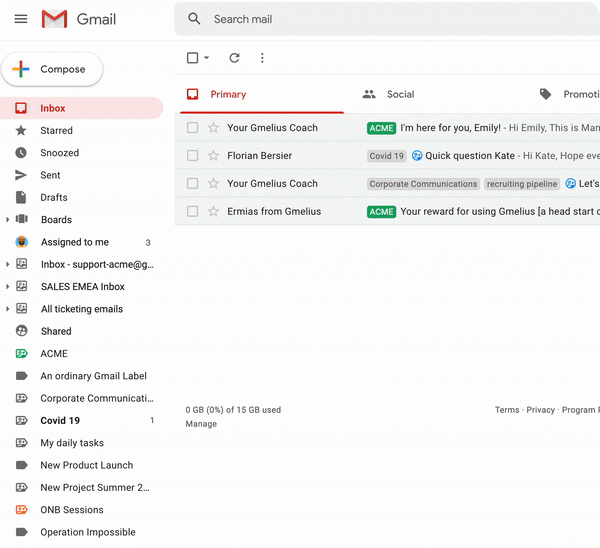The height and width of the screenshot is (548, 600).
Task: Click the Shared globe icon
Action: point(21,331)
